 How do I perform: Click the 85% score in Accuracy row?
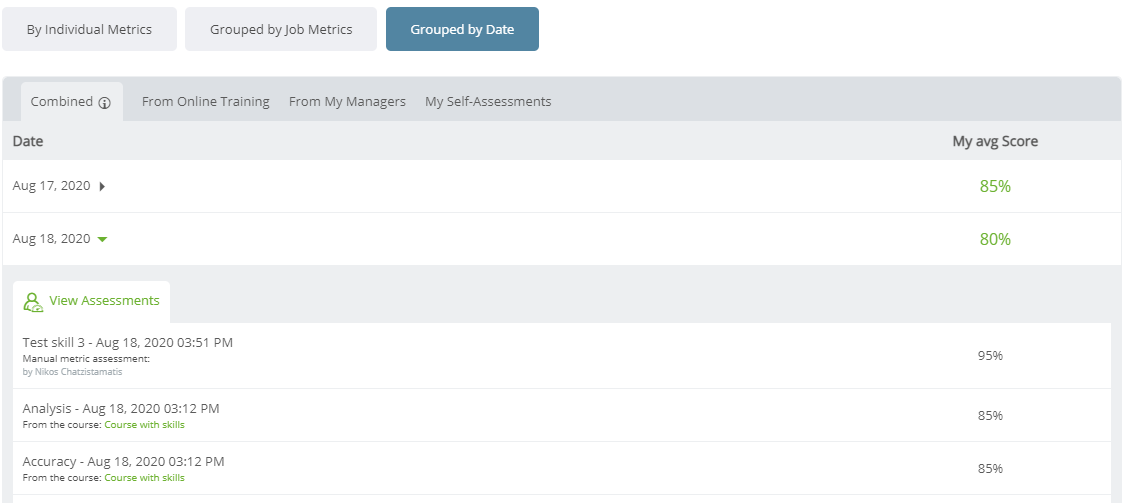[x=990, y=469]
